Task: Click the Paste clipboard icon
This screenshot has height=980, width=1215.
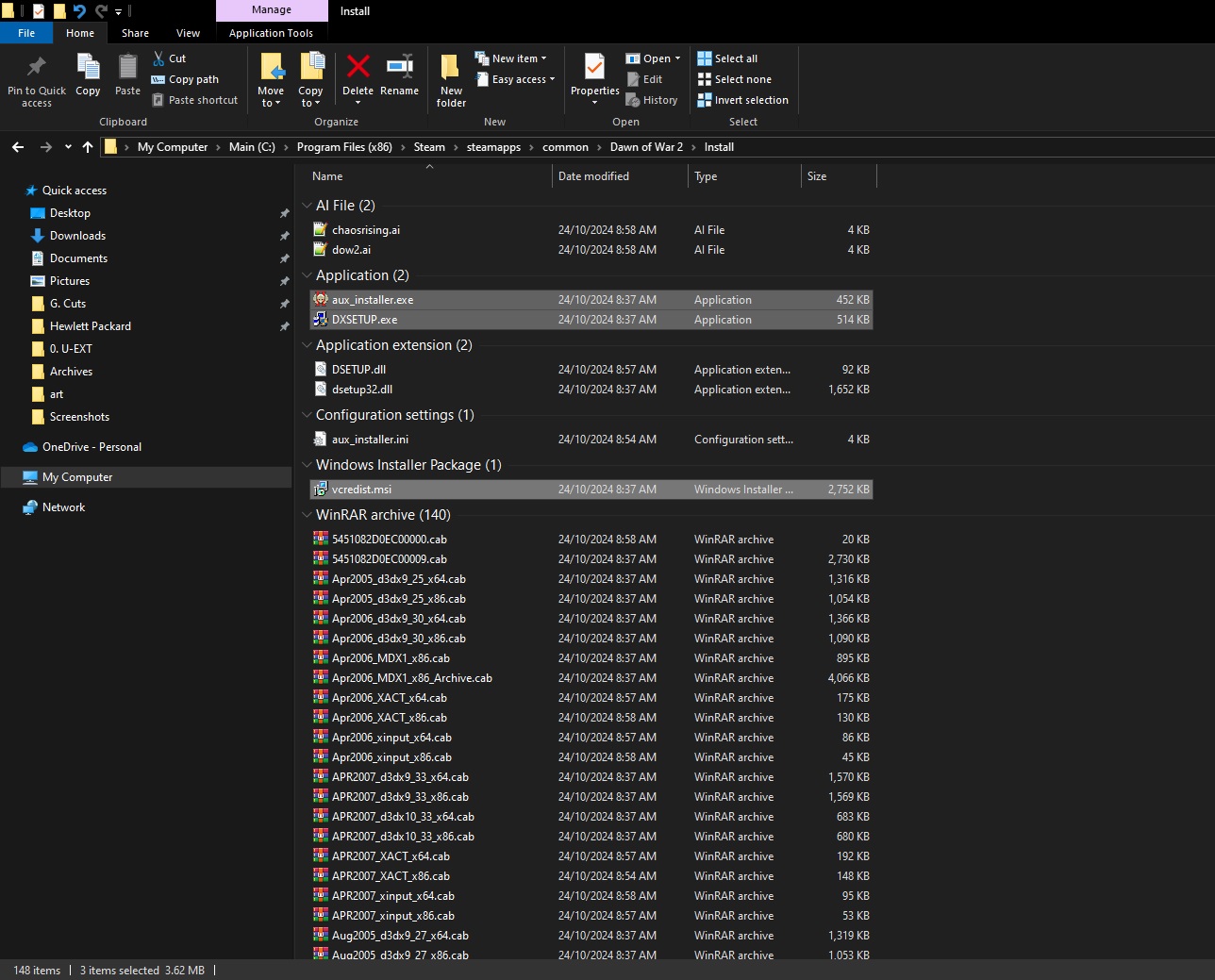Action: point(127,67)
